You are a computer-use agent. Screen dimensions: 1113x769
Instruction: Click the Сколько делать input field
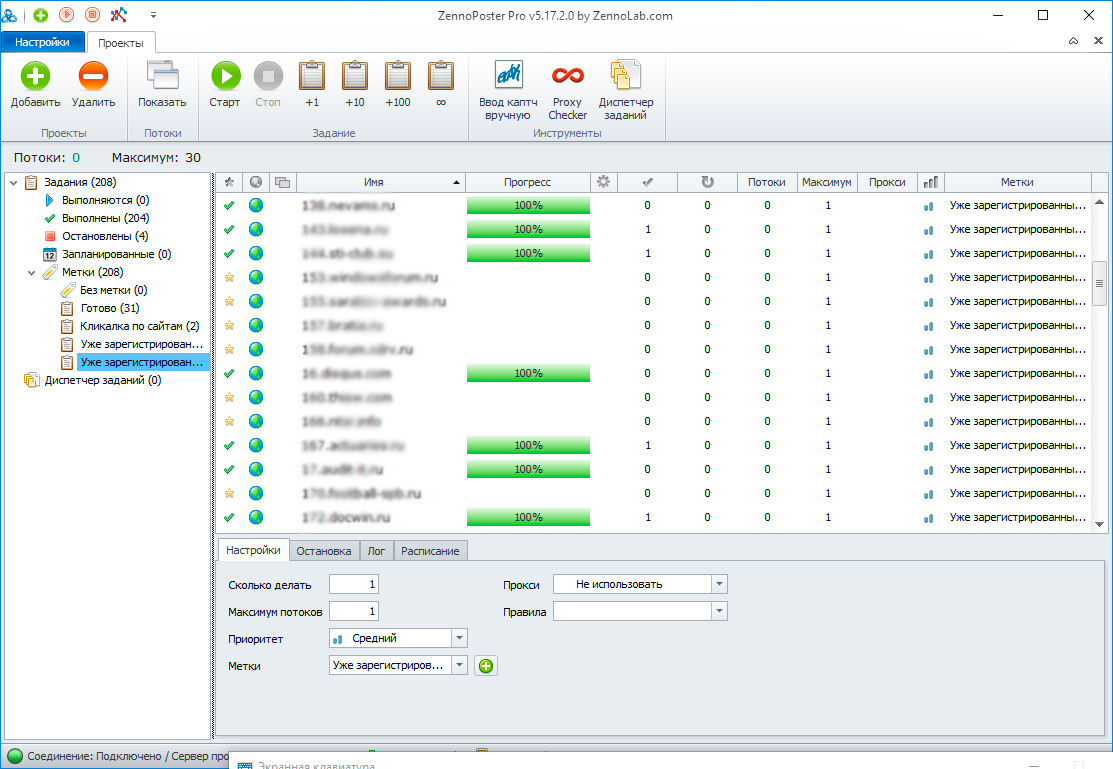pyautogui.click(x=353, y=585)
